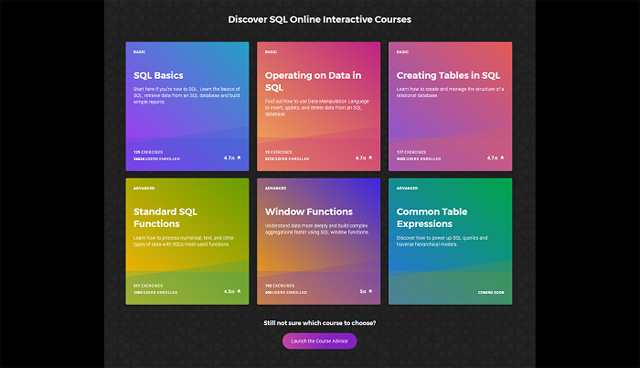
Task: Click Advanced tag on Standard SQL Functions
Action: pyautogui.click(x=144, y=188)
